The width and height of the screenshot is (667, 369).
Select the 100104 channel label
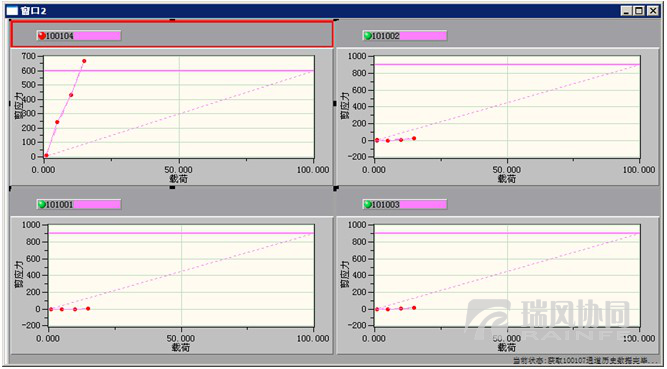[x=60, y=36]
